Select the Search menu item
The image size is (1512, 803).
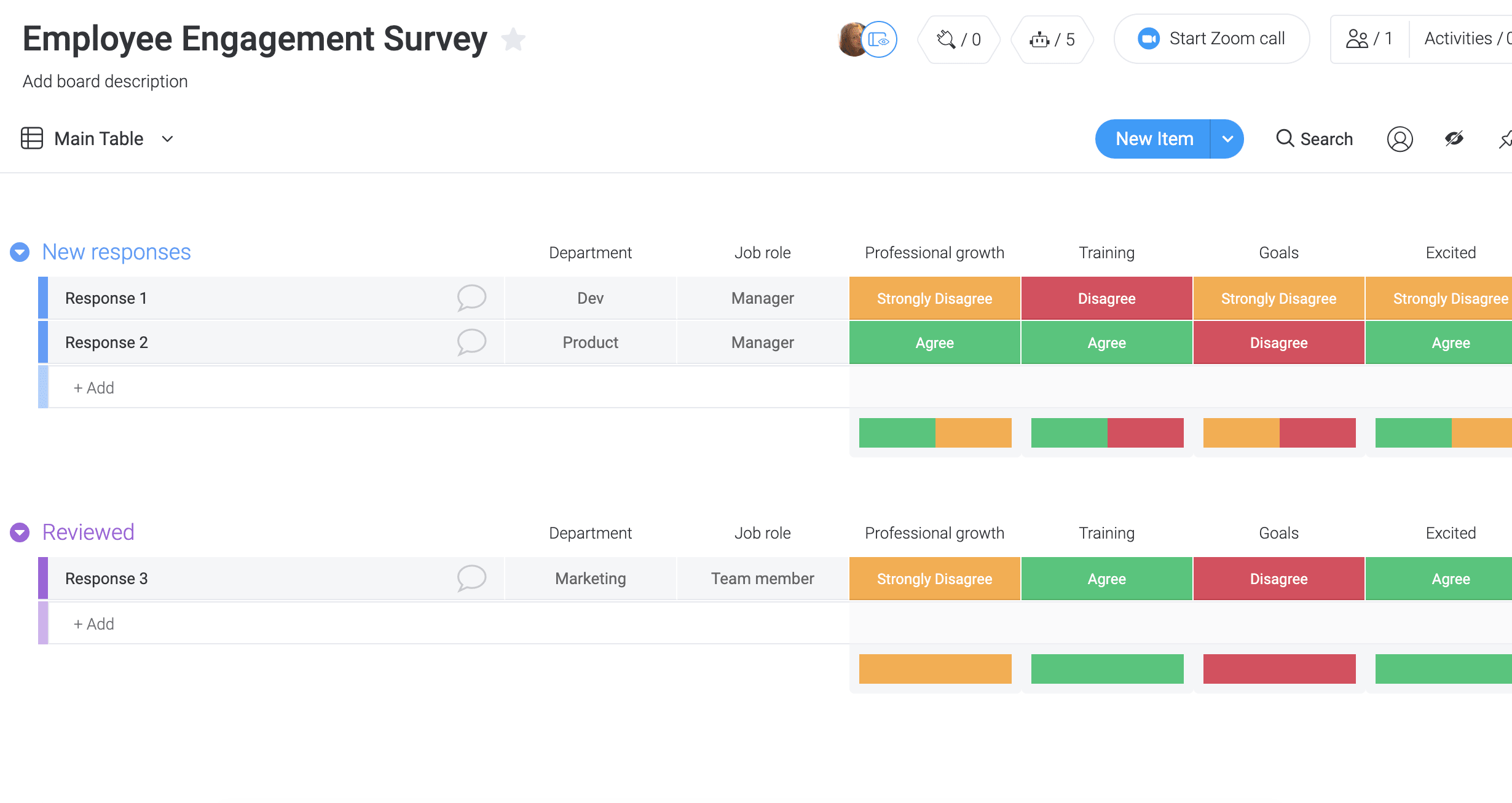point(1315,138)
